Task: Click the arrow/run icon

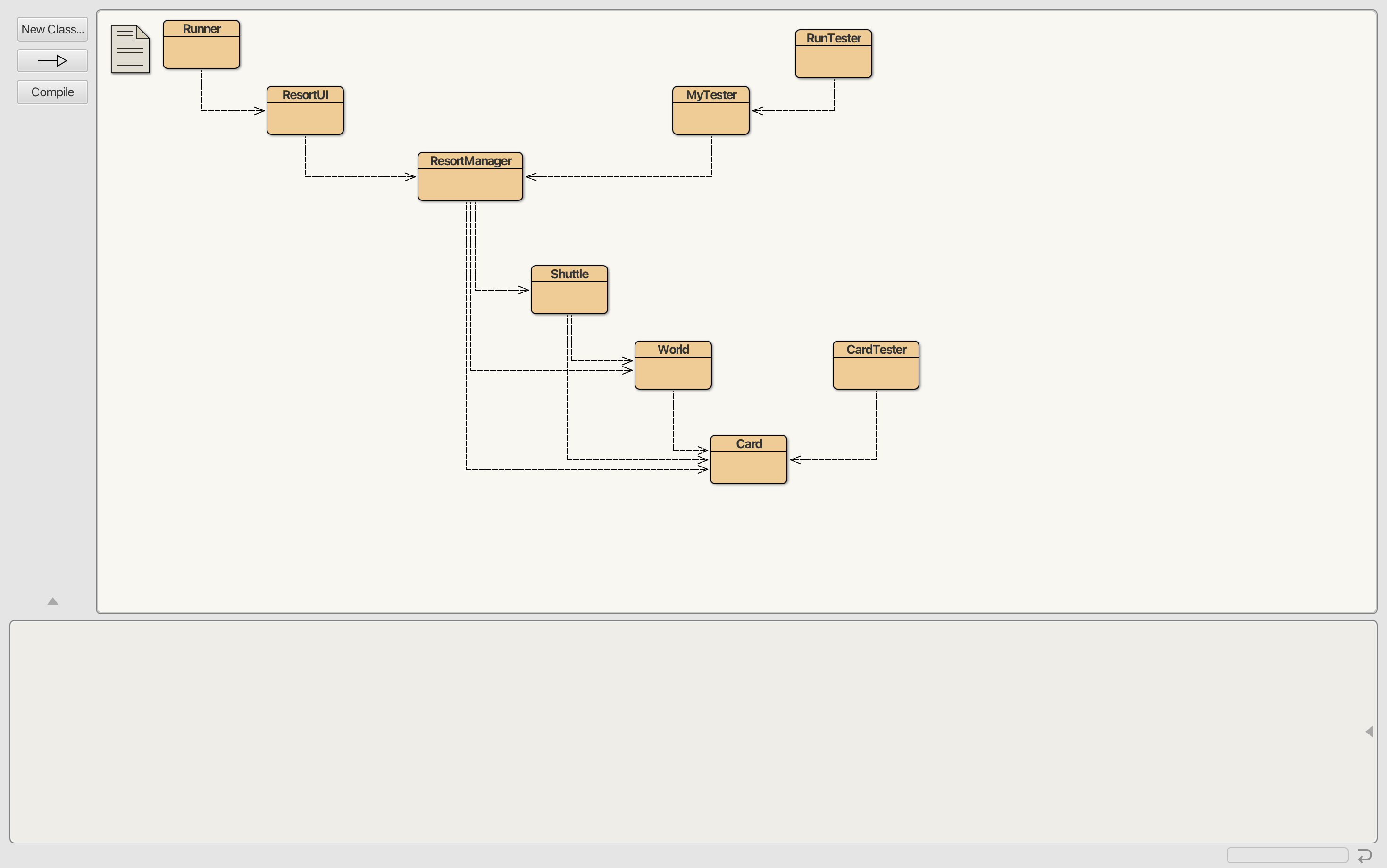Action: pyautogui.click(x=52, y=60)
